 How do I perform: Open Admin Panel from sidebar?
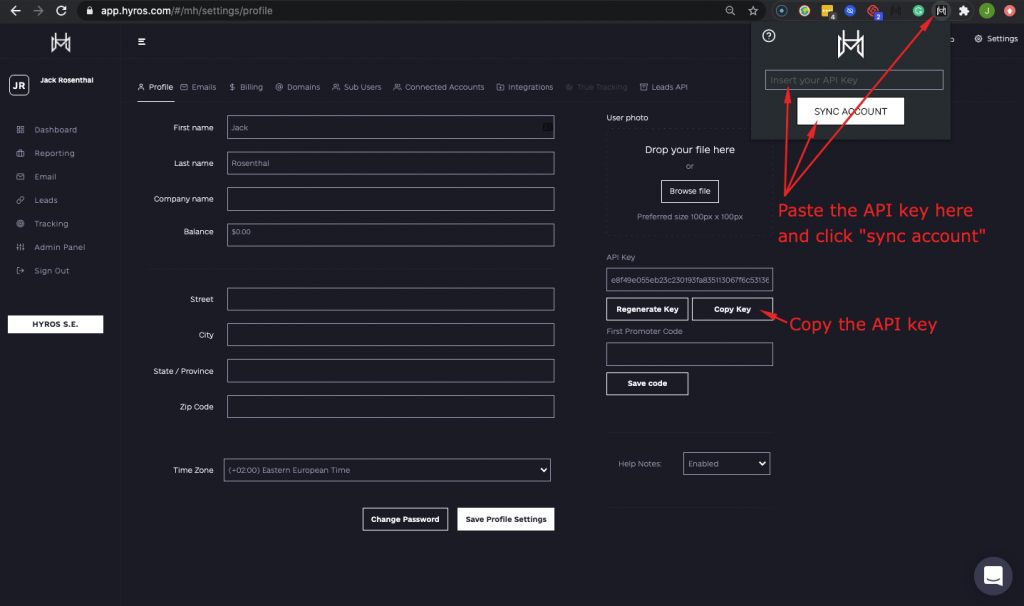(59, 247)
